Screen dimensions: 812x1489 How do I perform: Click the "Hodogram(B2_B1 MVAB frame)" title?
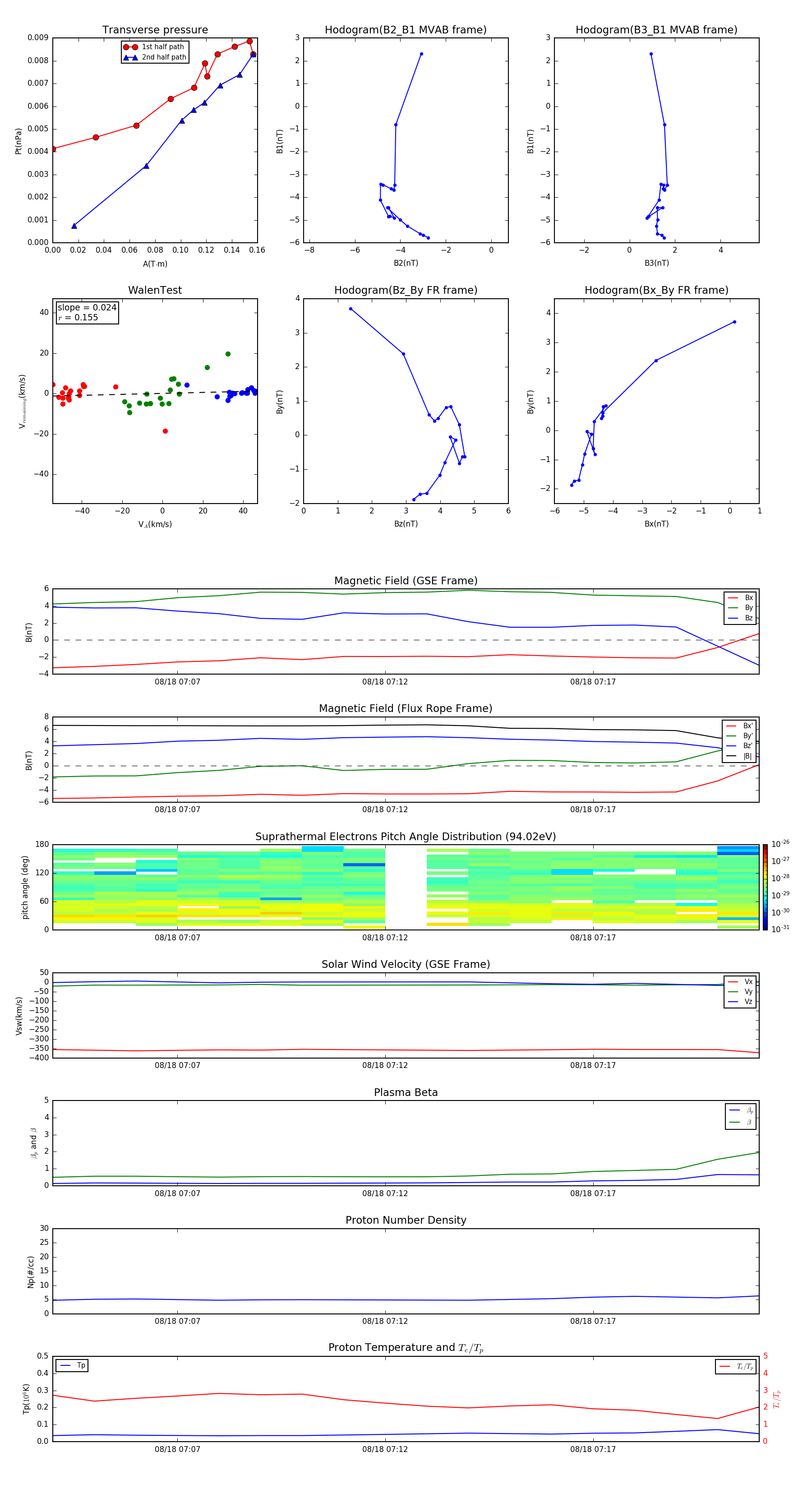[x=406, y=30]
